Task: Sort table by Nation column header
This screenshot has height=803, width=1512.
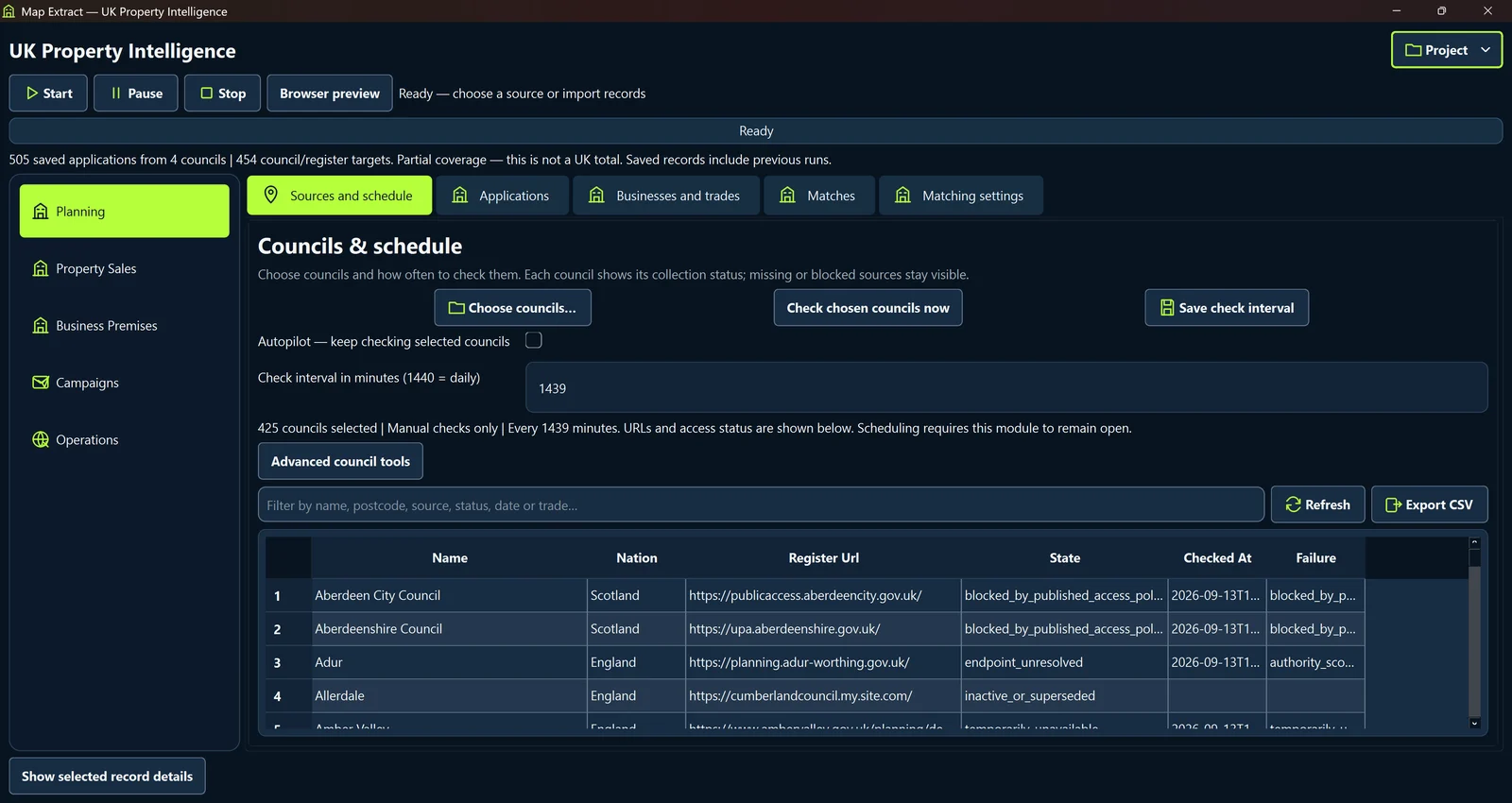Action: (637, 558)
